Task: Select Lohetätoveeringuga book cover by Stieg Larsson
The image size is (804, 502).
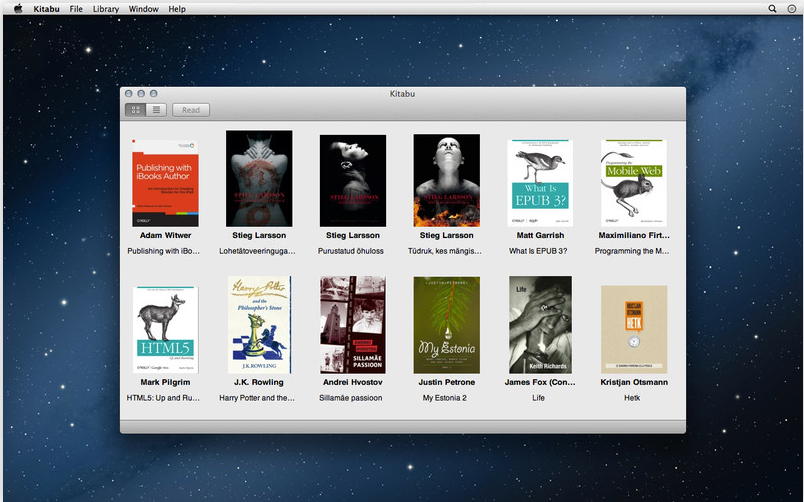Action: pyautogui.click(x=259, y=178)
